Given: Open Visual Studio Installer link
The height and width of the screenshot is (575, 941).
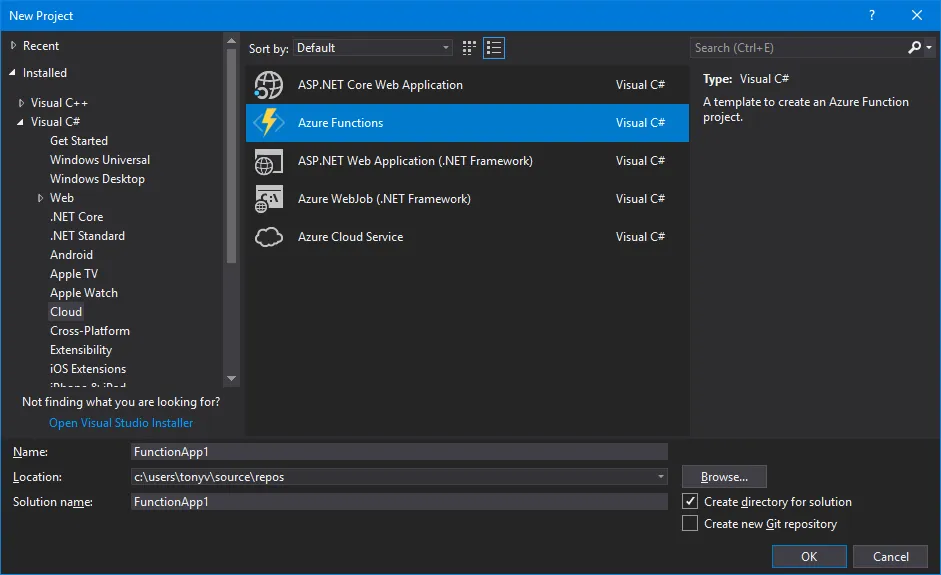Looking at the screenshot, I should (121, 423).
